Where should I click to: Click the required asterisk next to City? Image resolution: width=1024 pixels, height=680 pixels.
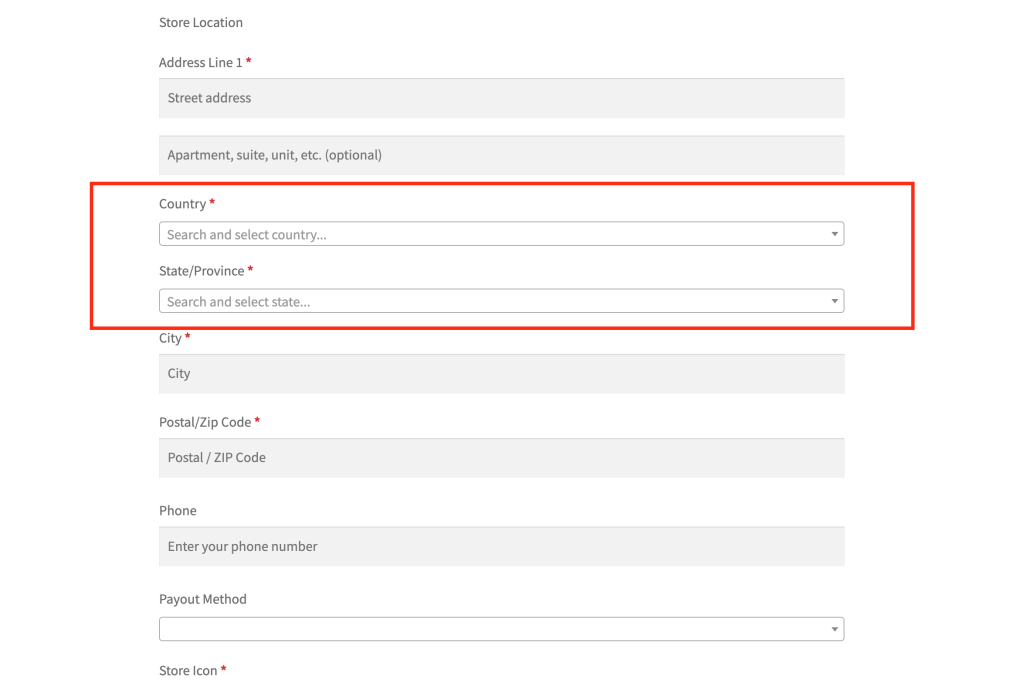click(x=190, y=338)
